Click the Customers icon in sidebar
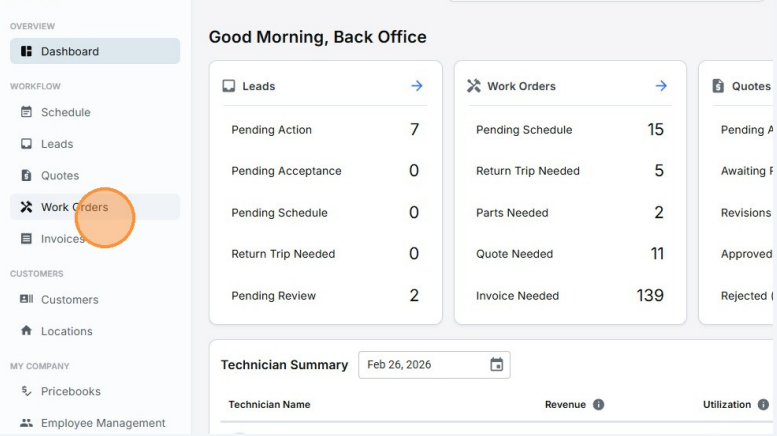777x436 pixels. (26, 299)
